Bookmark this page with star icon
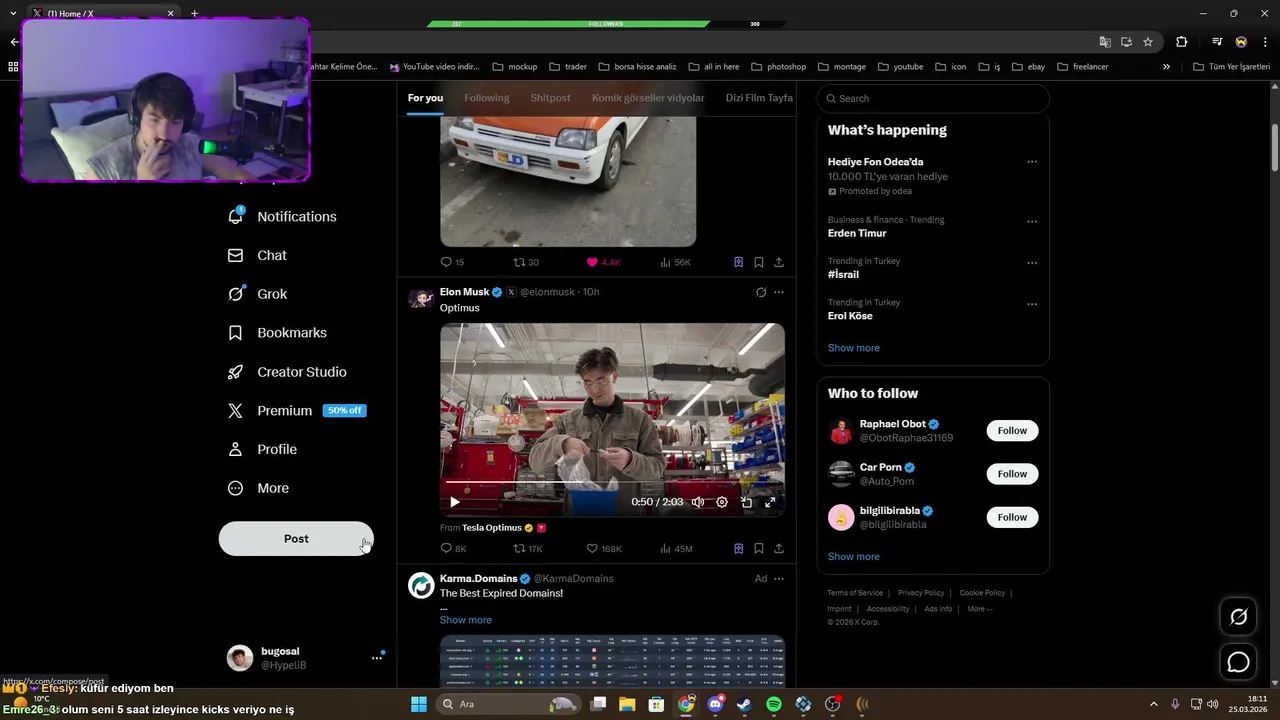Screen dimensions: 1280x720 (1148, 42)
